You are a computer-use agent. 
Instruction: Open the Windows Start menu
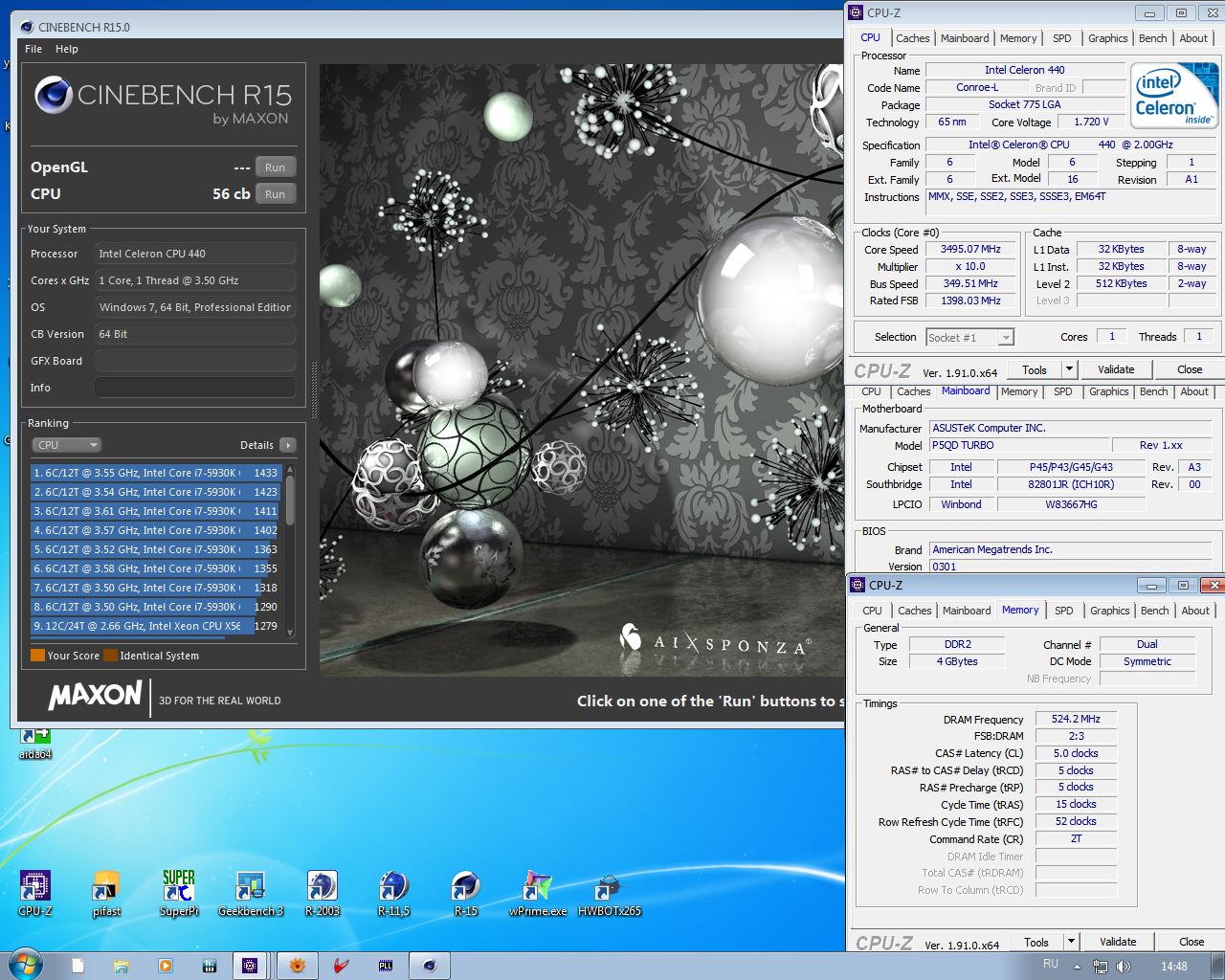[x=24, y=965]
